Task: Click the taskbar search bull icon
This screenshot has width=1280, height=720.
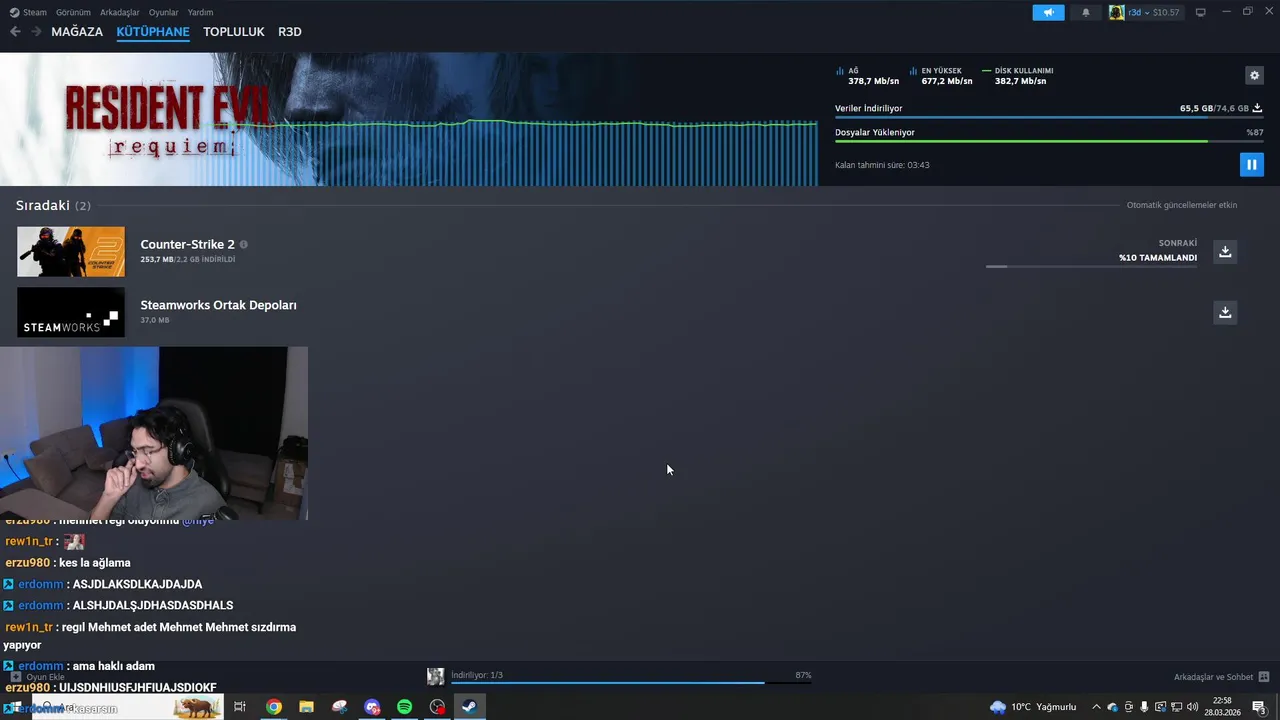Action: [x=197, y=708]
